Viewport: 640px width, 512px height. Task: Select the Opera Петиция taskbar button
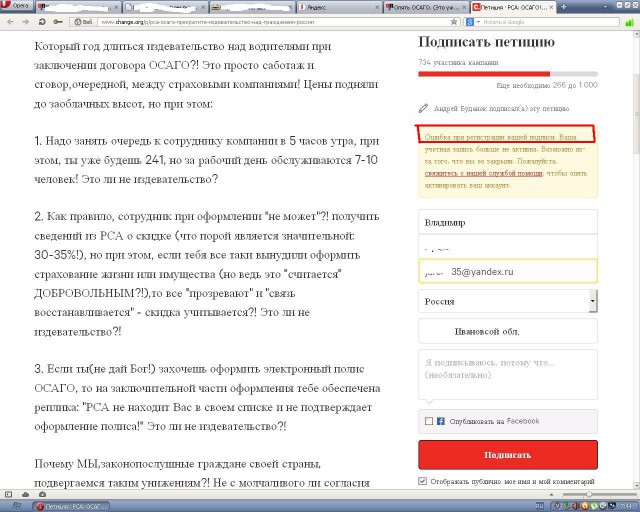[x=72, y=506]
